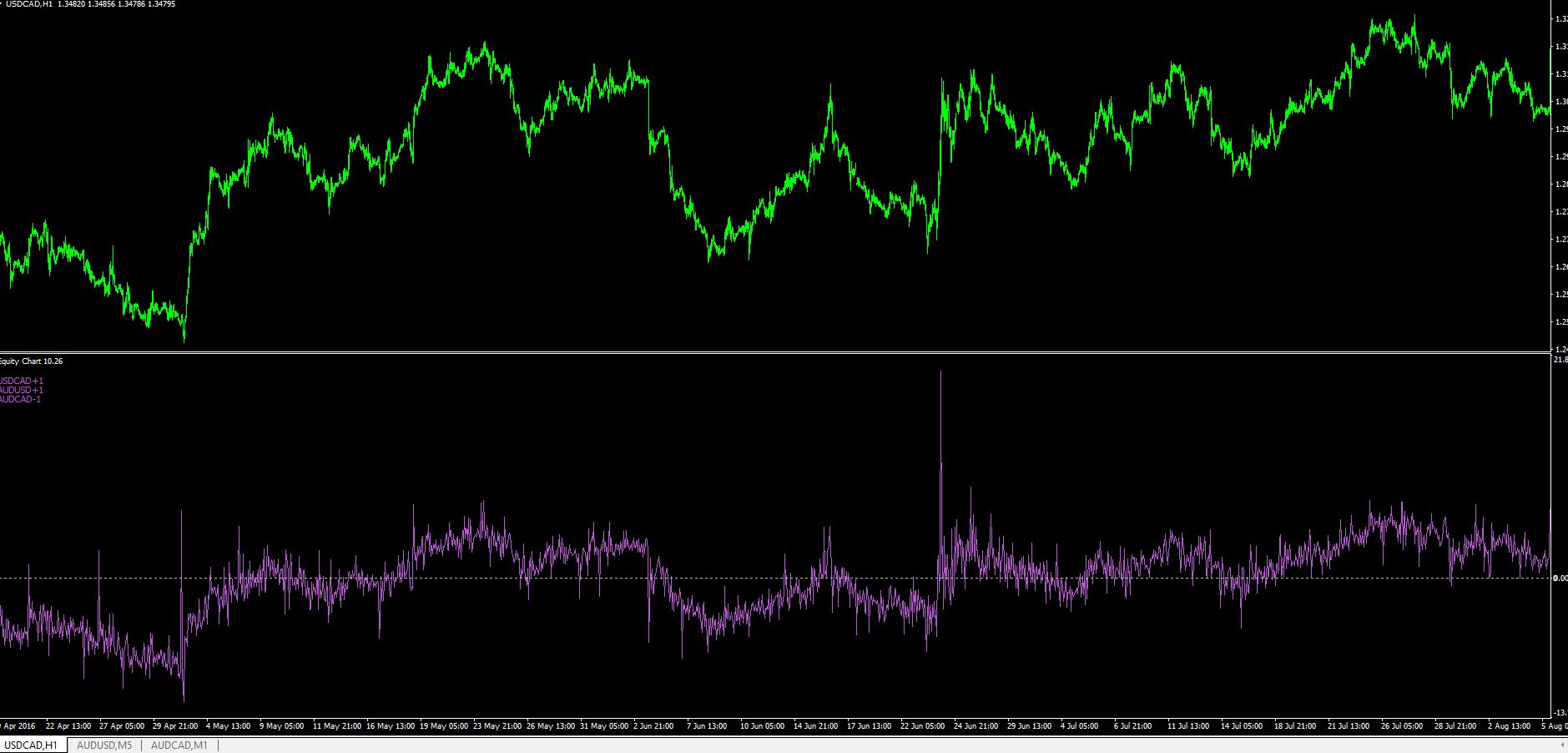This screenshot has width=1568, height=753.
Task: Click the 4 Jul 05:00 time label
Action: pyautogui.click(x=1080, y=725)
